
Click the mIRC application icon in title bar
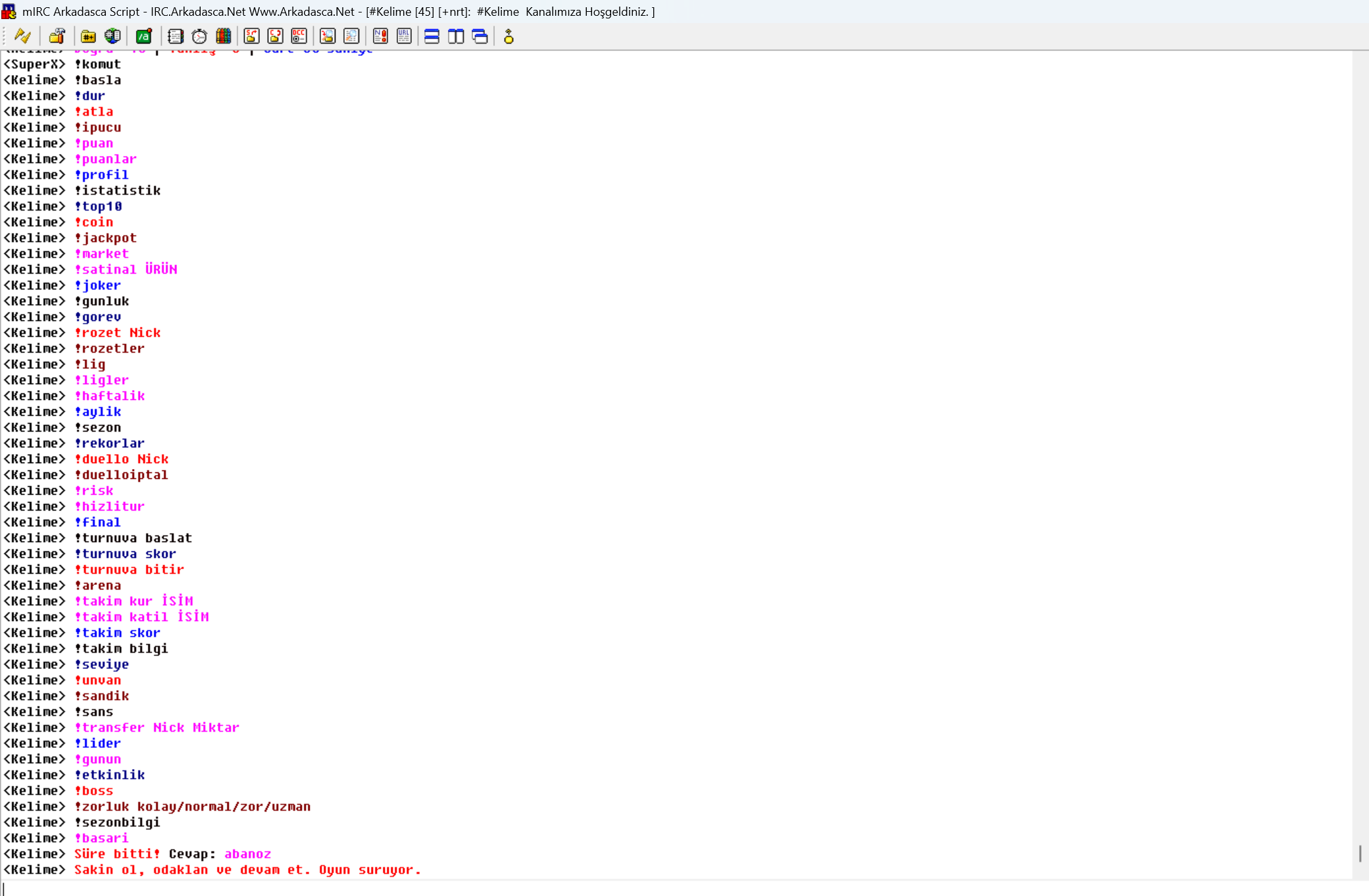[9, 11]
